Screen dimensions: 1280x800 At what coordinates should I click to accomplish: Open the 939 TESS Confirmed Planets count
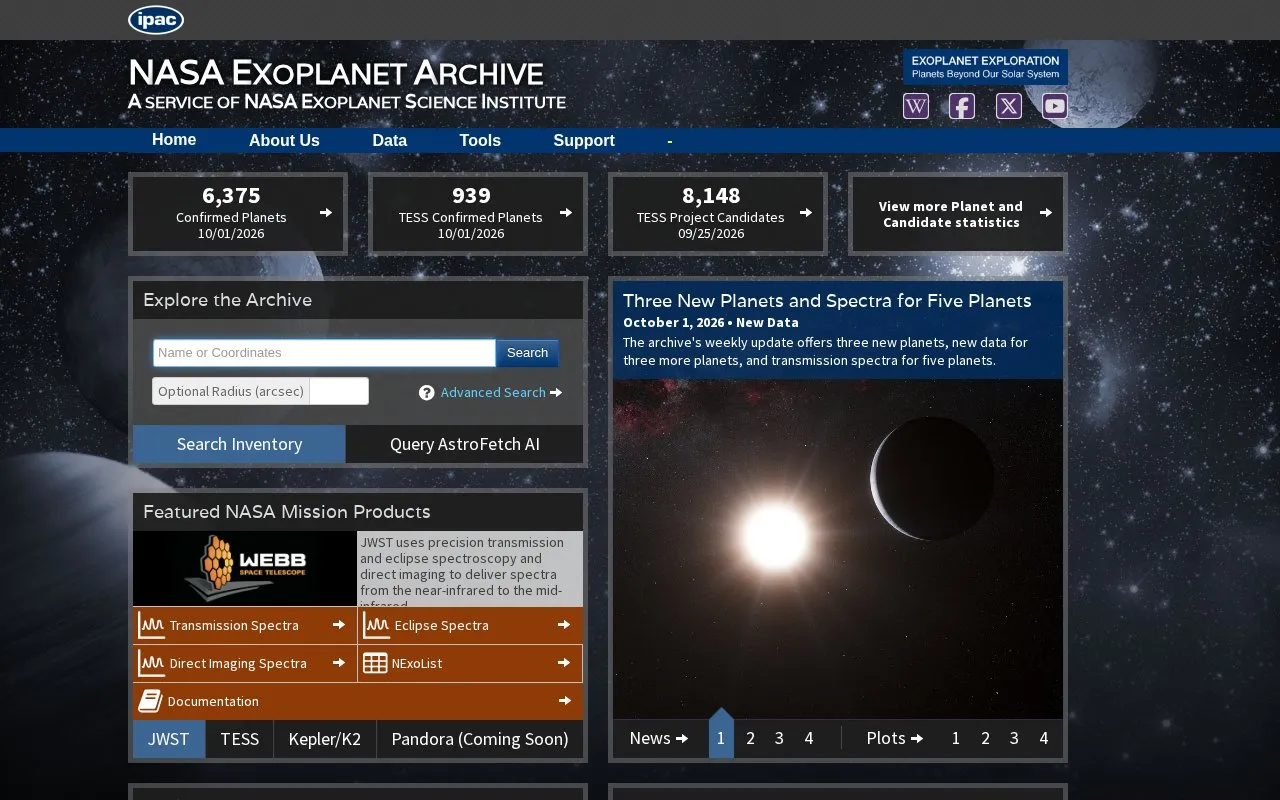pyautogui.click(x=471, y=195)
